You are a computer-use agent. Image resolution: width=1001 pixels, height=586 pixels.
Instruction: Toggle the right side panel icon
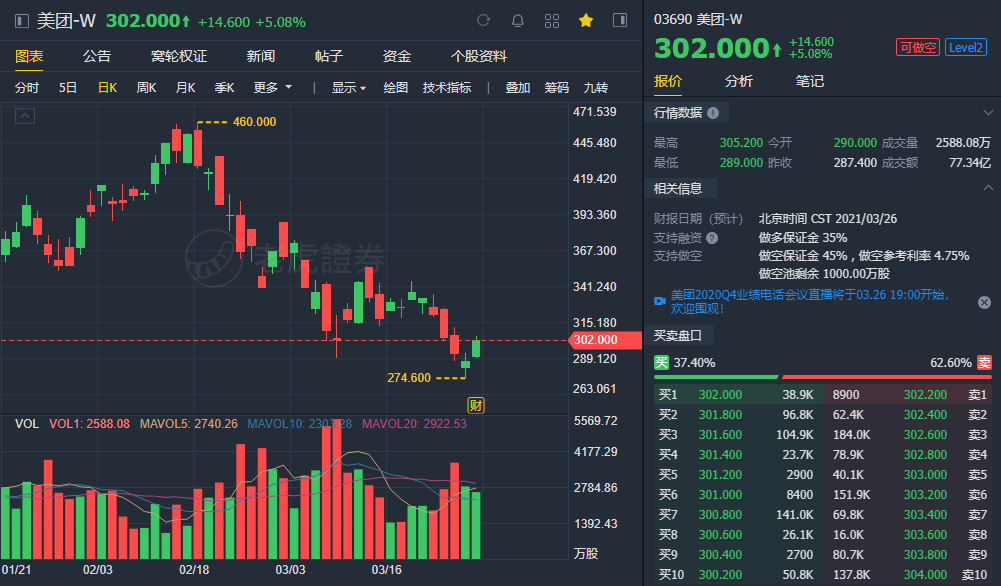click(x=620, y=20)
